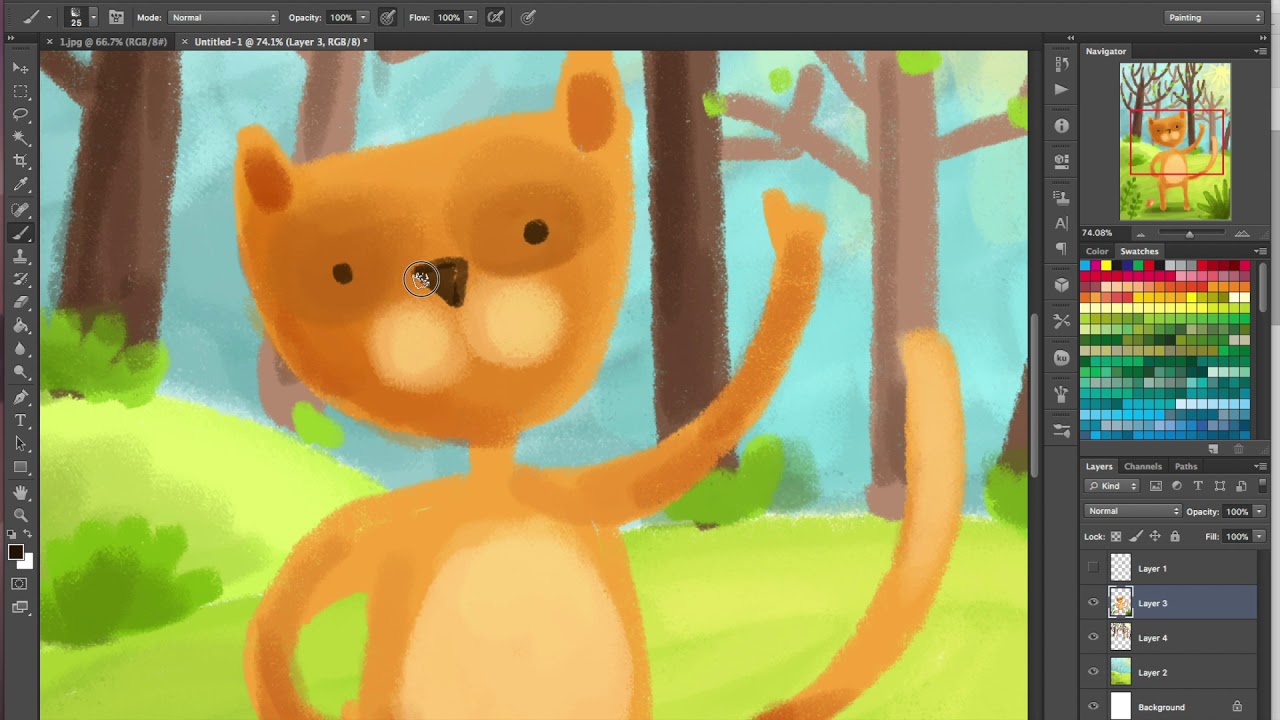1280x720 pixels.
Task: Open the brush Opacity slider arrow
Action: [363, 17]
